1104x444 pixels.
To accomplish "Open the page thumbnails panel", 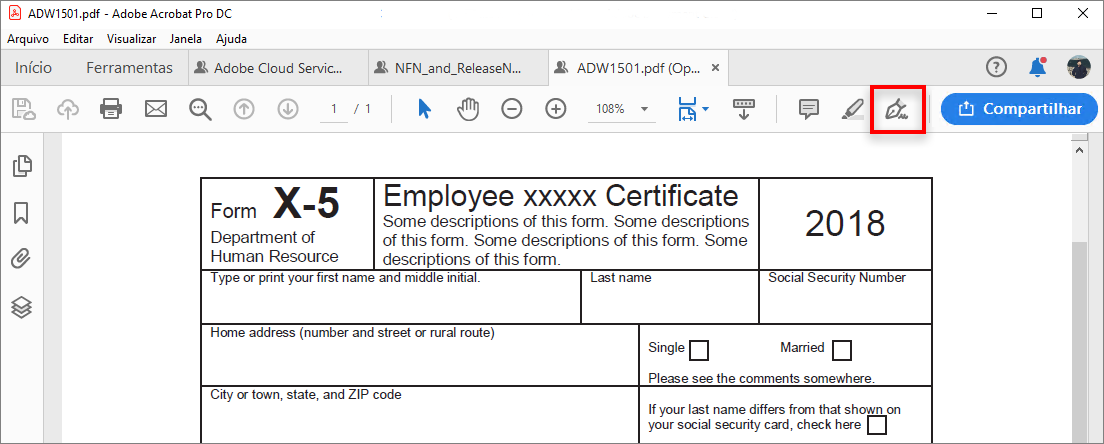I will pos(22,165).
